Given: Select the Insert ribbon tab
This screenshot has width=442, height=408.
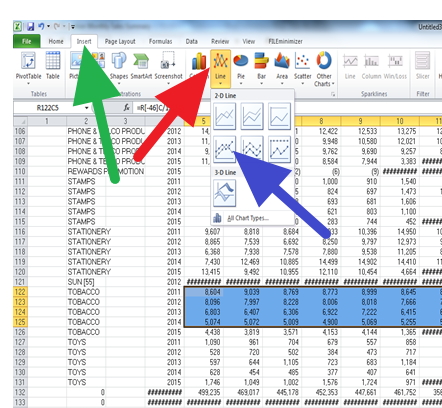Looking at the screenshot, I should pyautogui.click(x=84, y=41).
